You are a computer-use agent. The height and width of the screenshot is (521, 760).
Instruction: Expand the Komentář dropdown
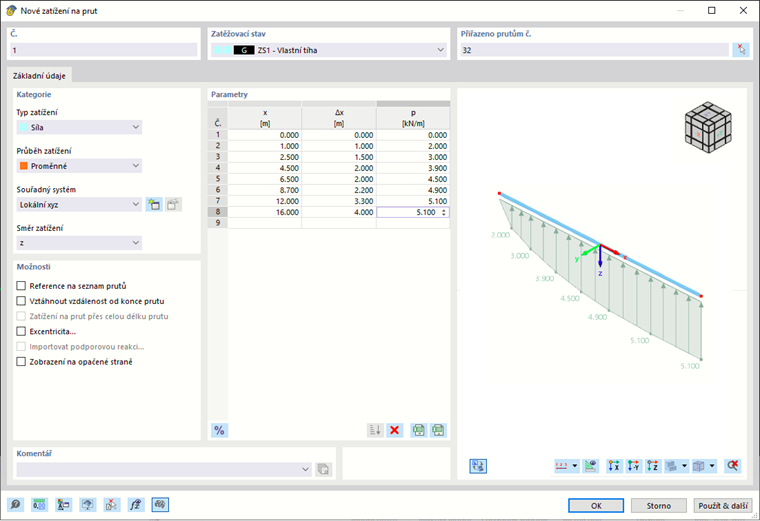pos(305,469)
